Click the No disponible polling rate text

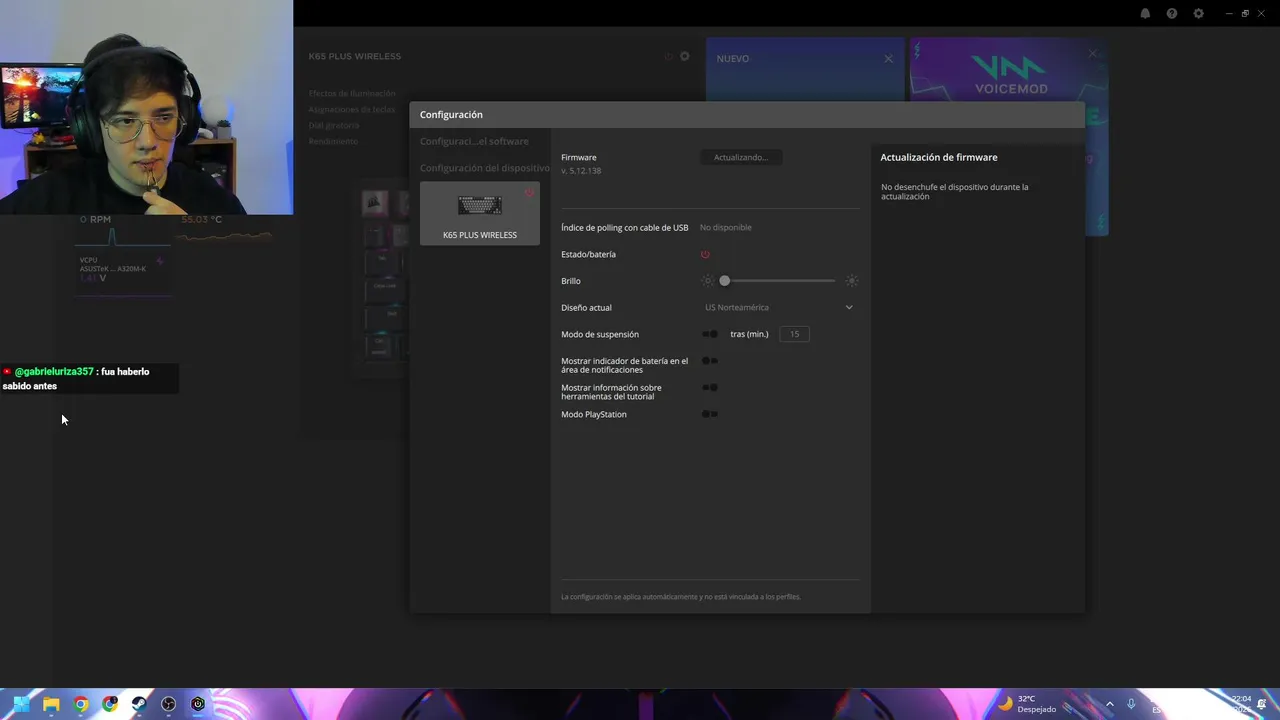pos(726,228)
